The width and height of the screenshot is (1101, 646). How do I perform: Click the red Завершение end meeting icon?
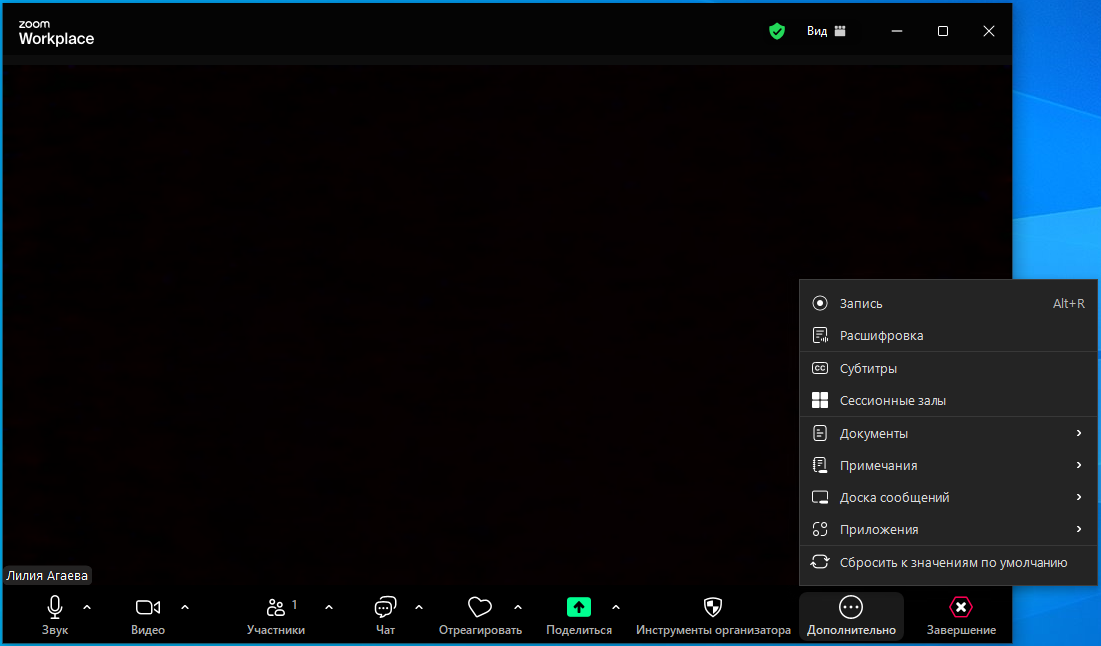[x=961, y=607]
